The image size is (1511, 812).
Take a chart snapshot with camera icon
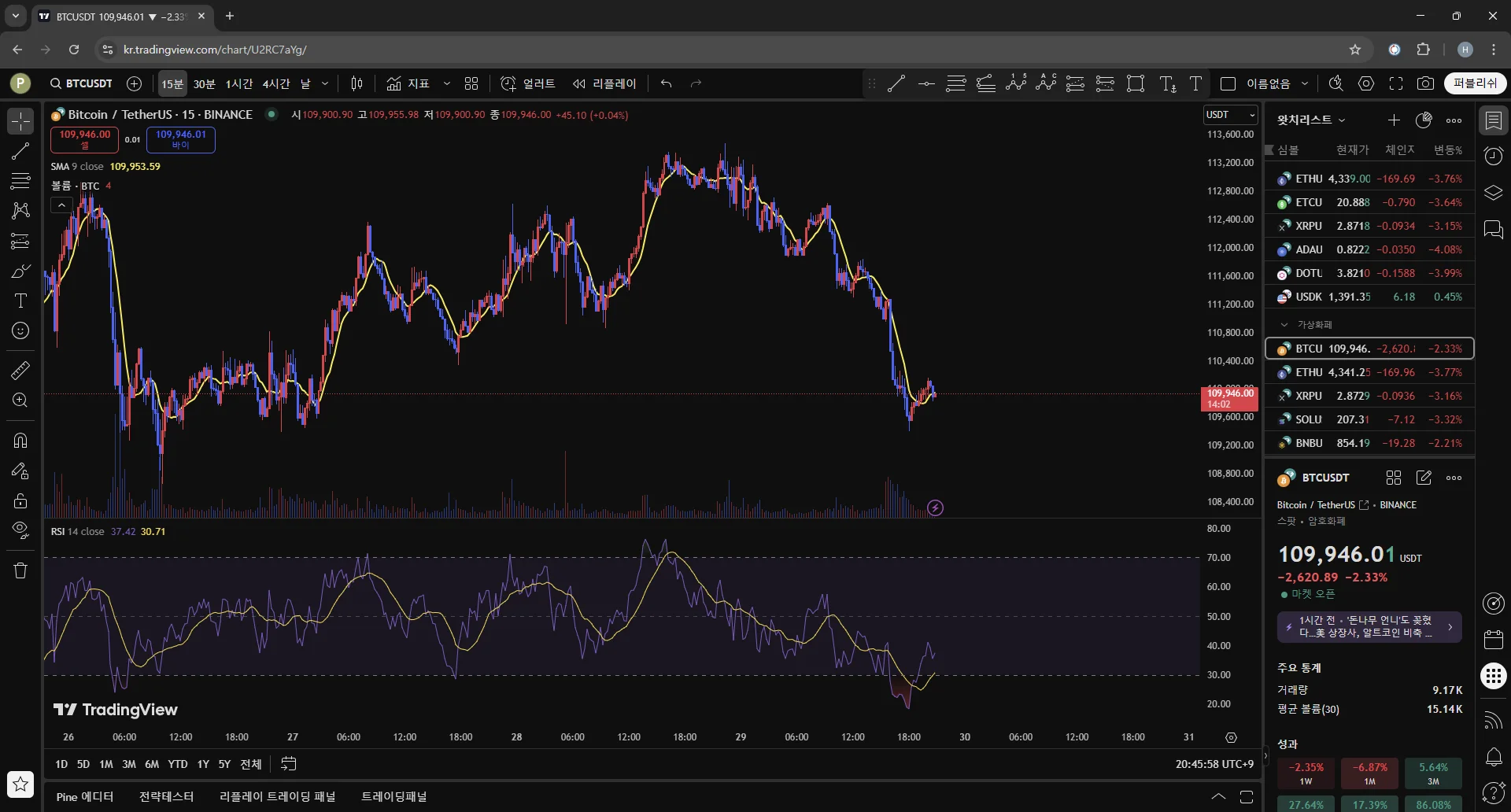(1425, 83)
